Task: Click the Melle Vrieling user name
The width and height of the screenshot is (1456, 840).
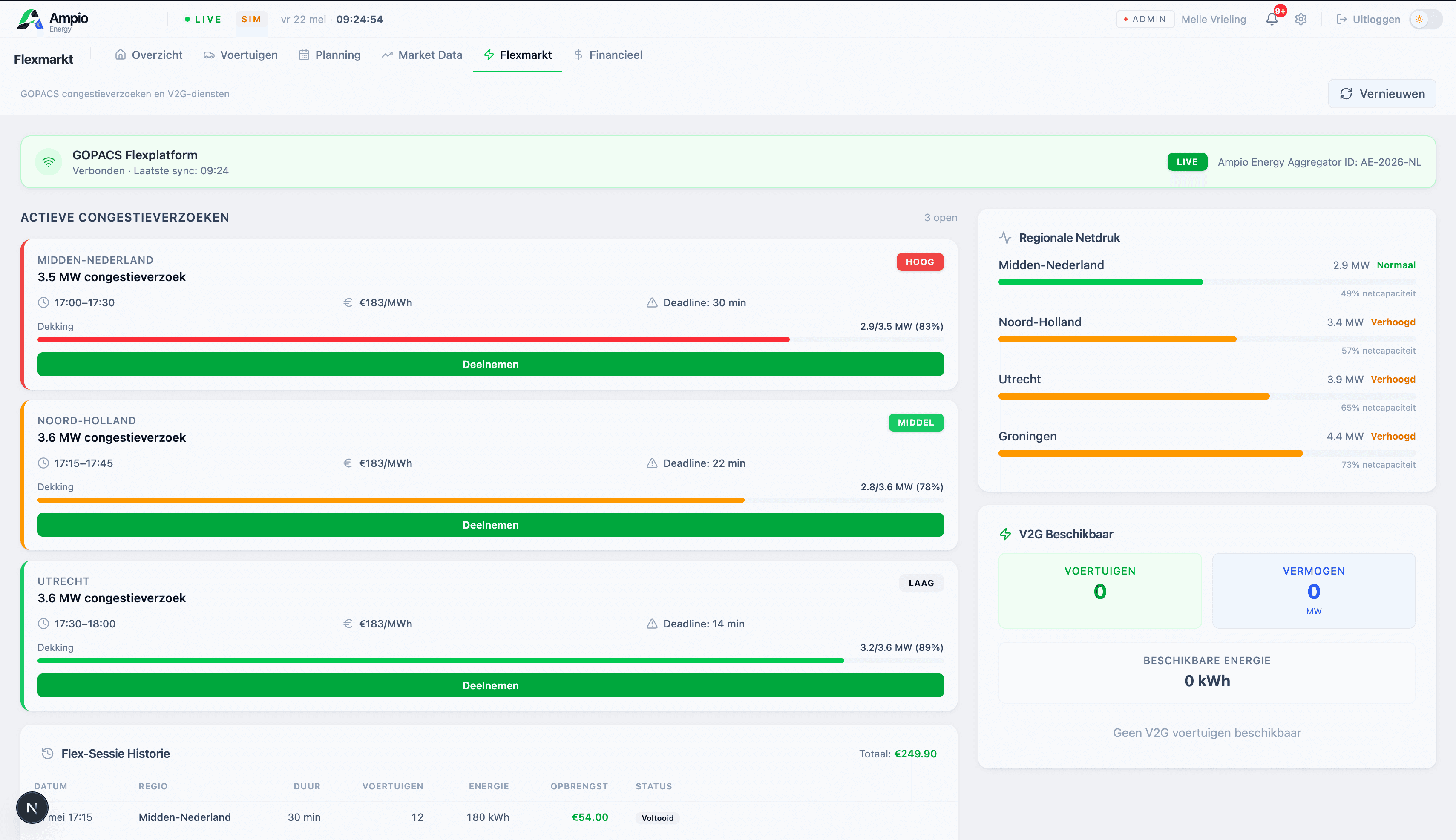Action: click(1214, 19)
